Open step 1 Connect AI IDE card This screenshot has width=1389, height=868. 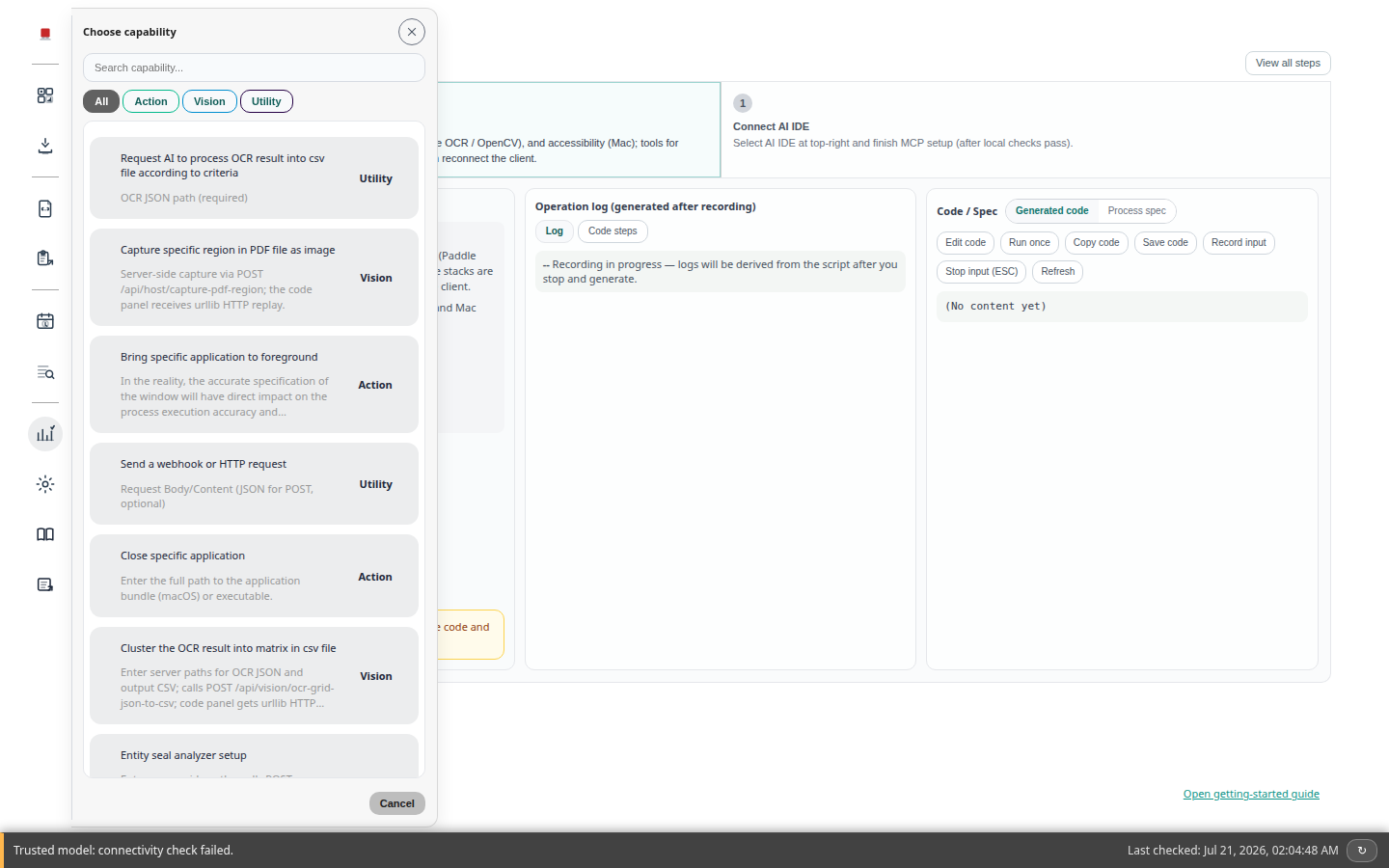pos(1025,130)
